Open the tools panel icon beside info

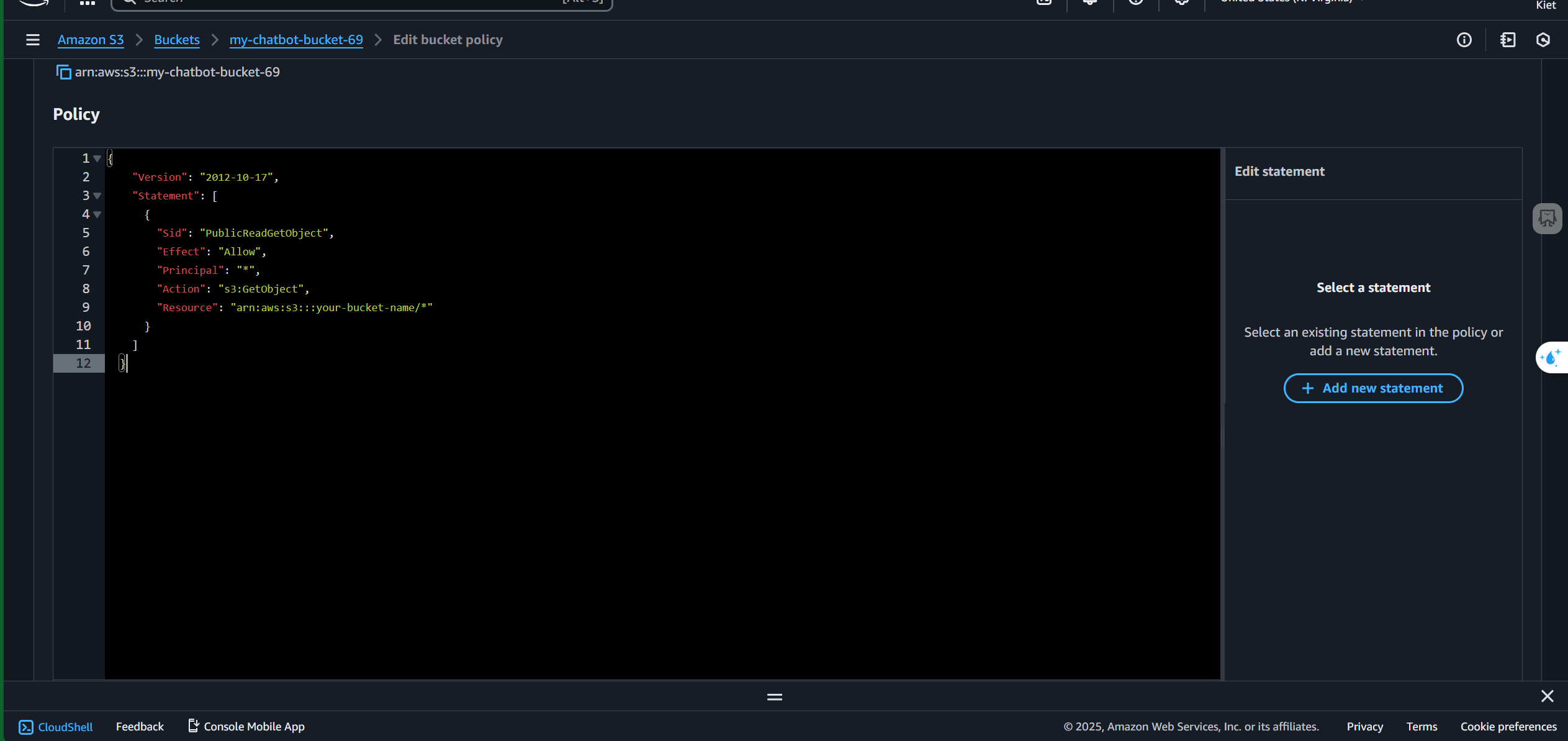point(1507,40)
